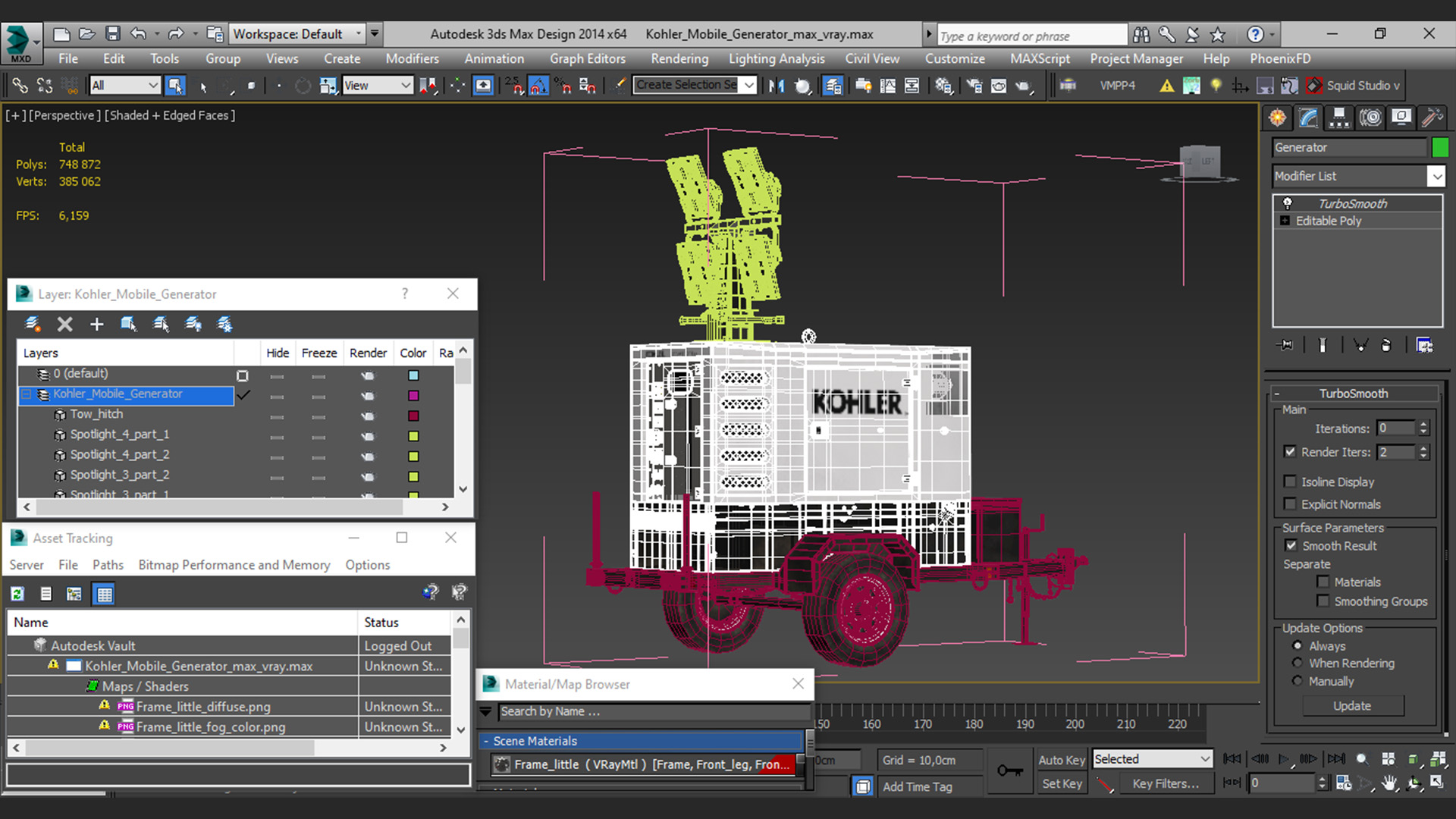Open the Manage Layers toolbar icon
This screenshot has height=819, width=1456.
click(833, 86)
